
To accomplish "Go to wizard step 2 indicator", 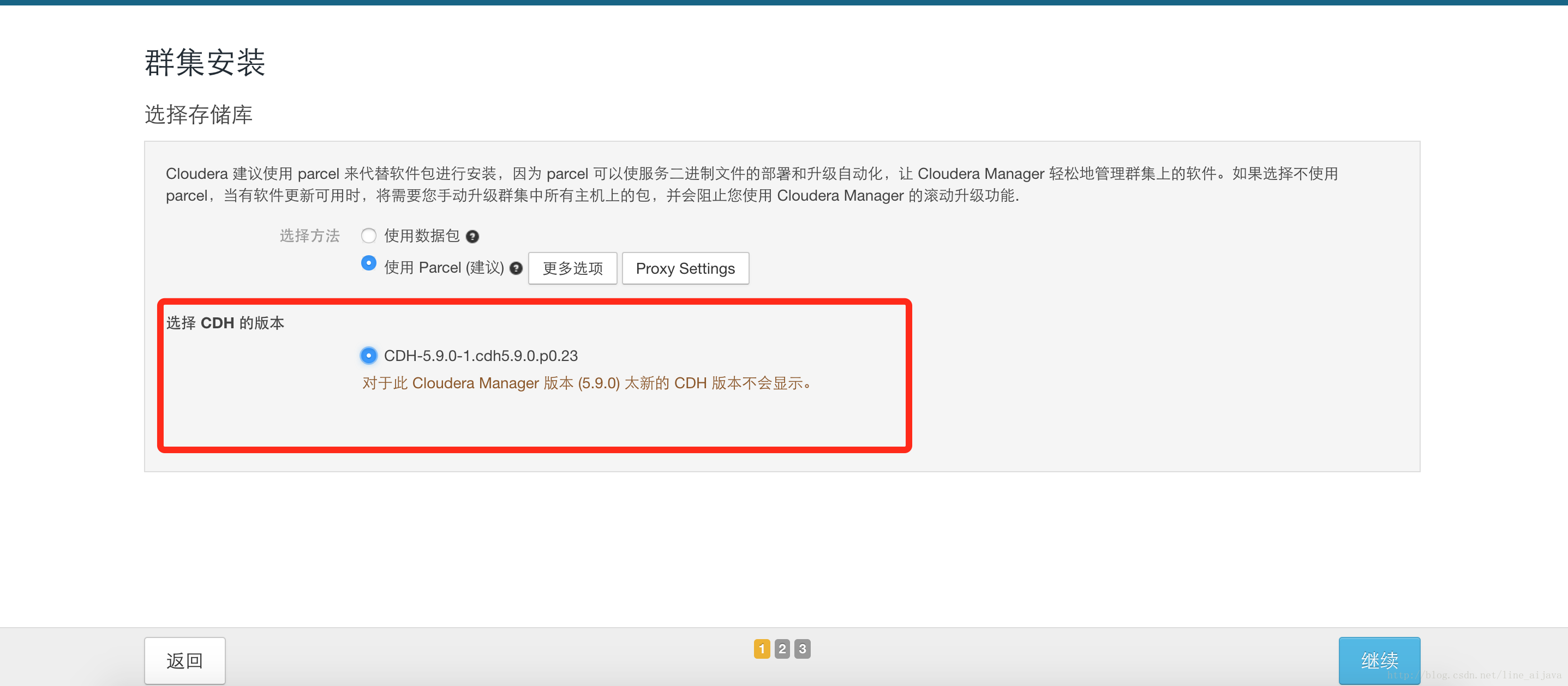I will [x=782, y=649].
